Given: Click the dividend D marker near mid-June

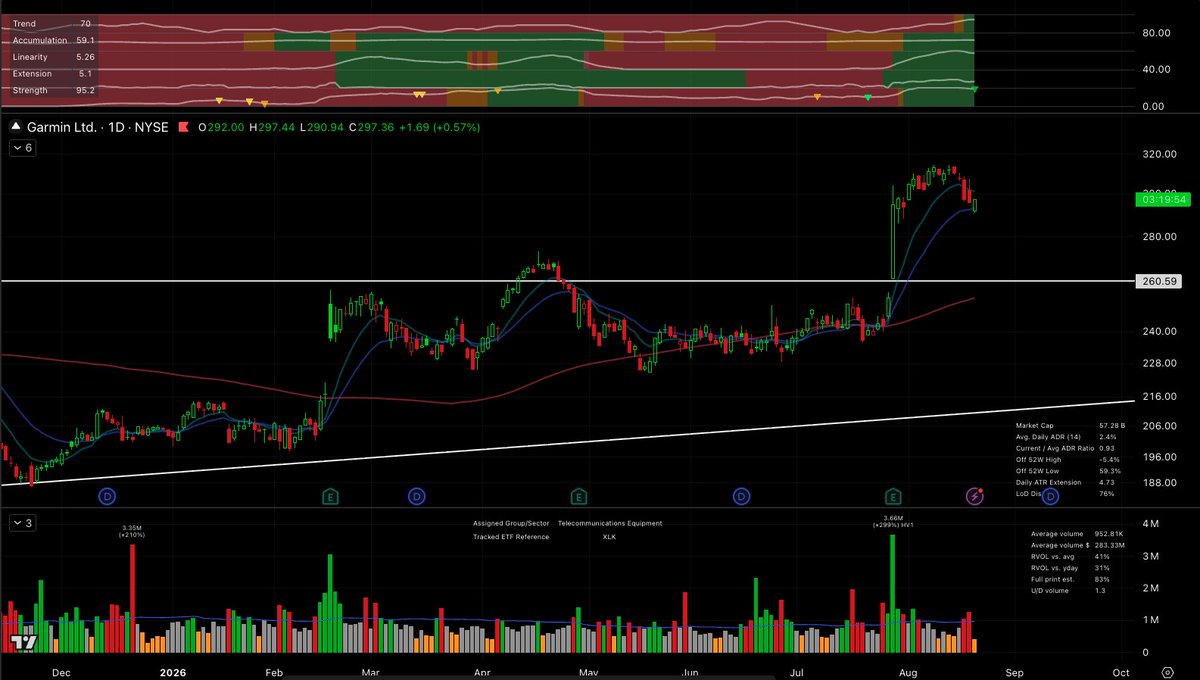Looking at the screenshot, I should (741, 496).
